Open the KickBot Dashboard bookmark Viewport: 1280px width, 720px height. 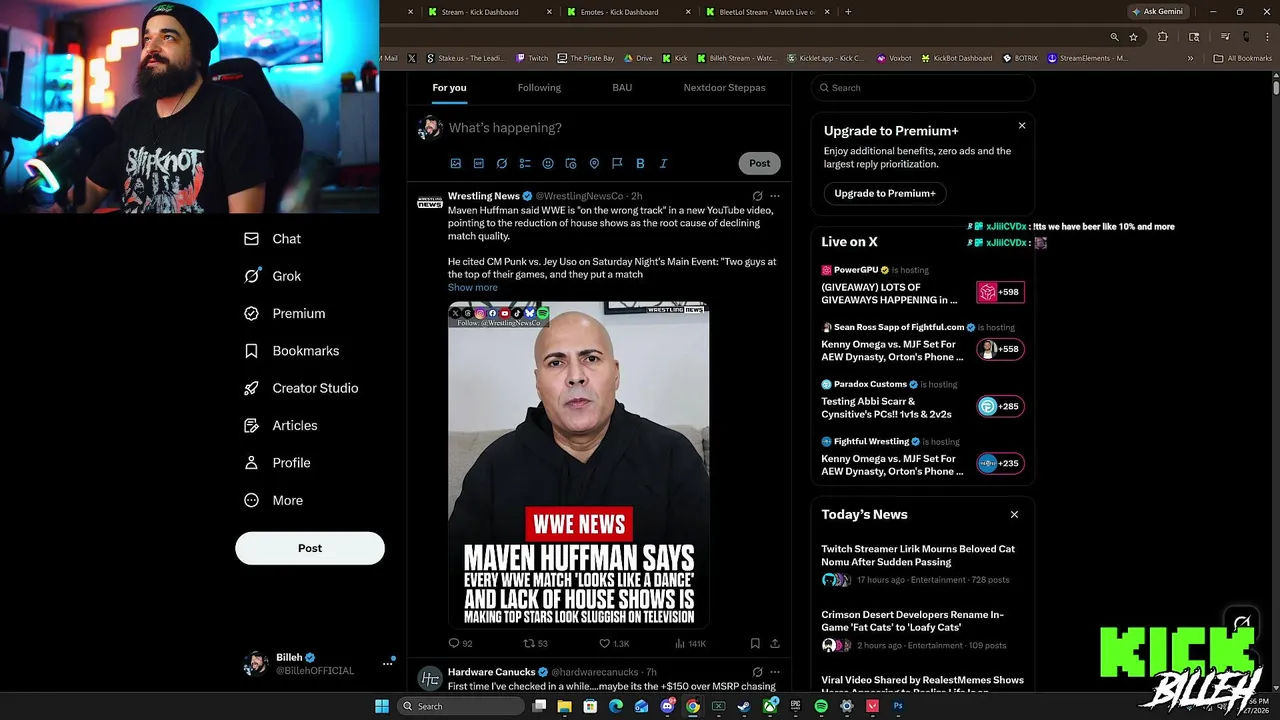[x=956, y=58]
